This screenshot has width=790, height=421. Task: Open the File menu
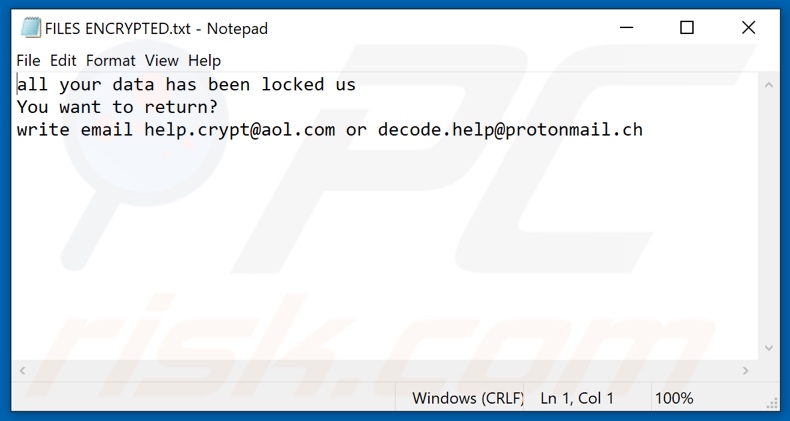point(28,60)
